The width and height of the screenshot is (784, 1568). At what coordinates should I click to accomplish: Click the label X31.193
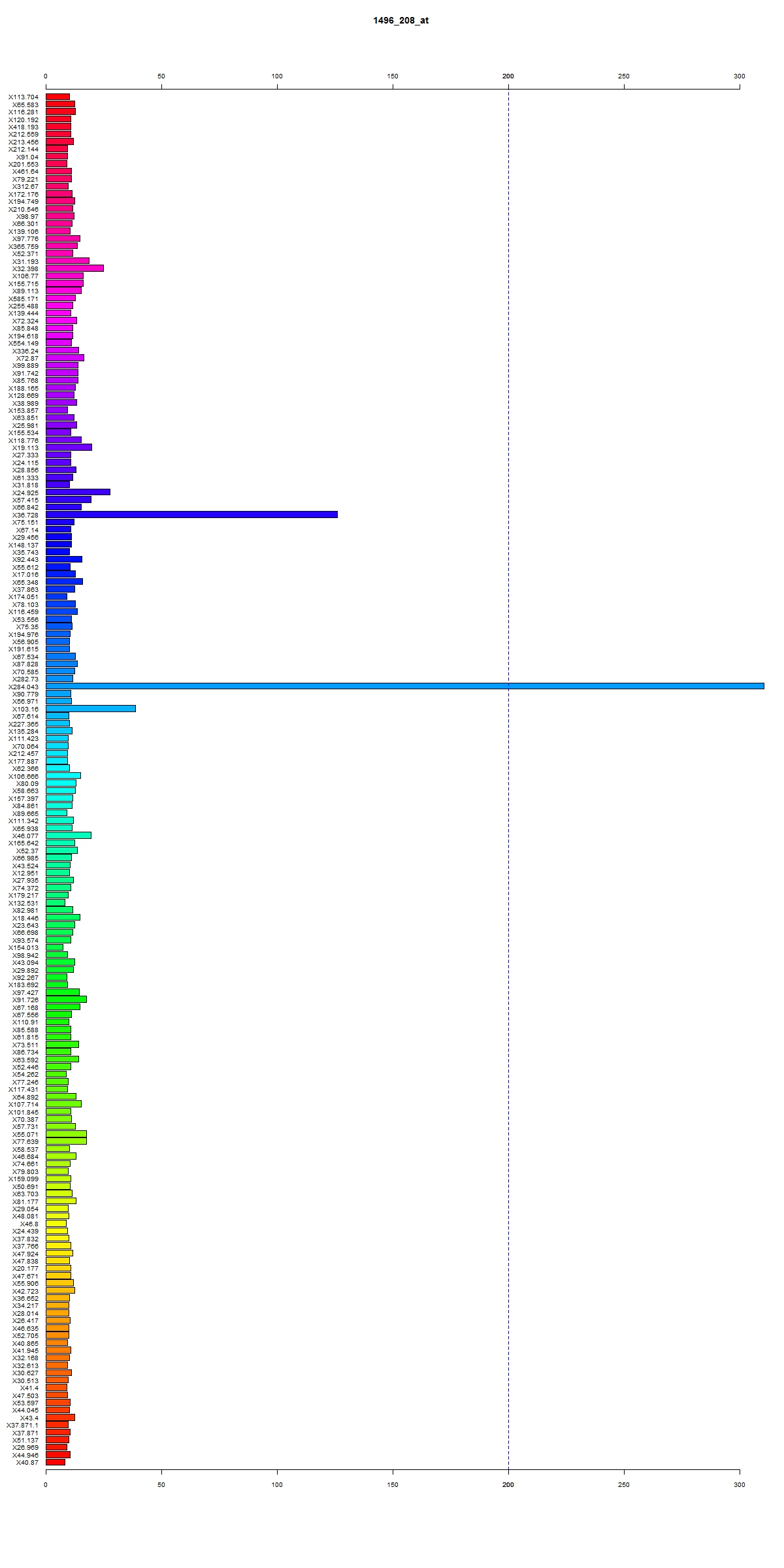click(25, 261)
